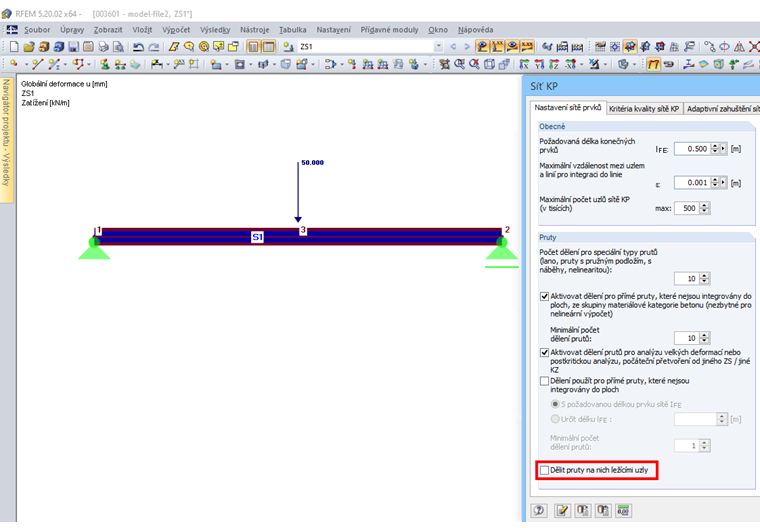Image resolution: width=760 pixels, height=528 pixels.
Task: Expand the -X view direction dropdown arrow
Action: [x=581, y=64]
